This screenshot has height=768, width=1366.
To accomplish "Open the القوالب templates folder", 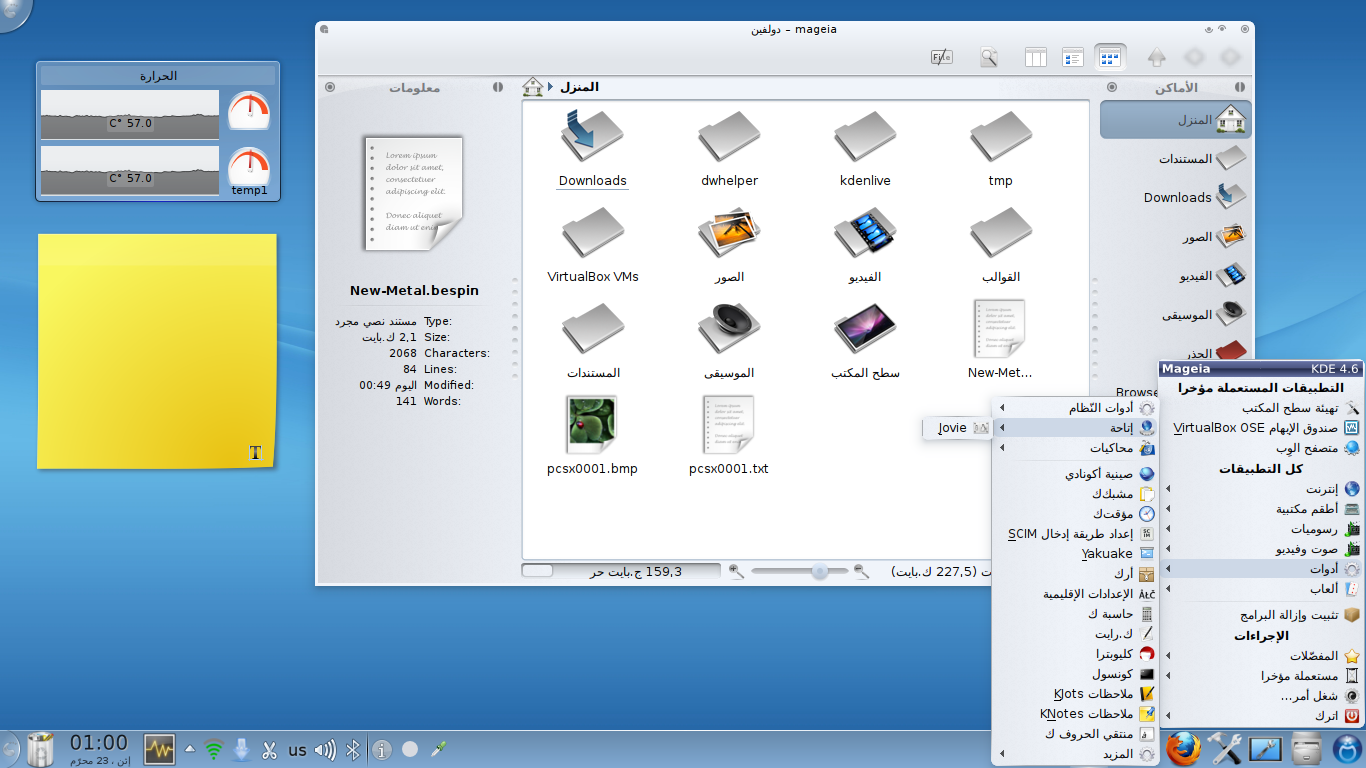I will 1001,245.
